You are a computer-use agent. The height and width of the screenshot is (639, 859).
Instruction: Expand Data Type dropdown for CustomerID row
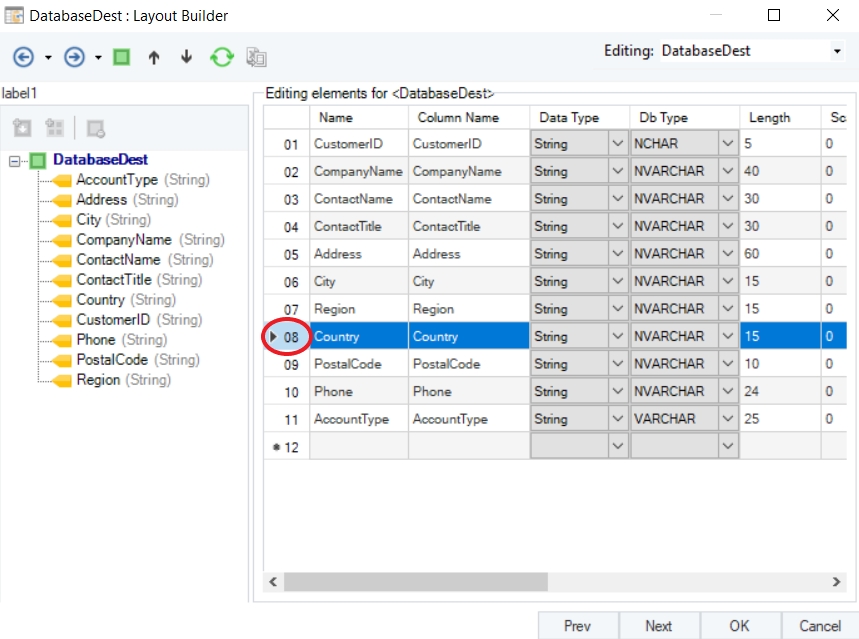click(616, 144)
